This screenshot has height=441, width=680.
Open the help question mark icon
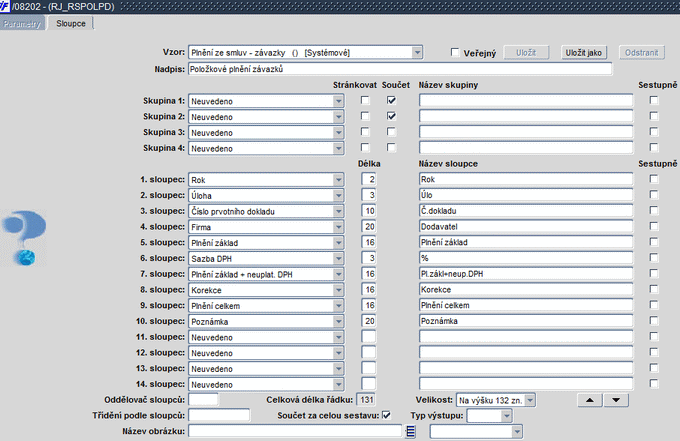coord(24,238)
